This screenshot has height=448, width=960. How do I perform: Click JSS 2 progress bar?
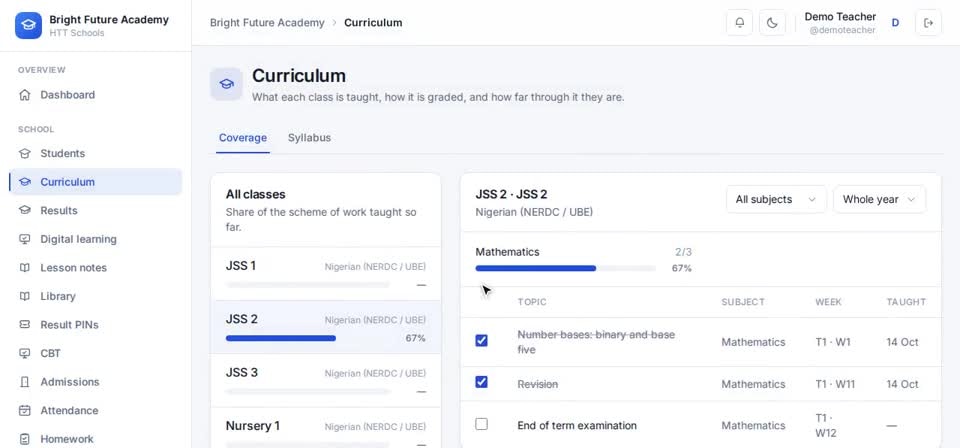307,338
